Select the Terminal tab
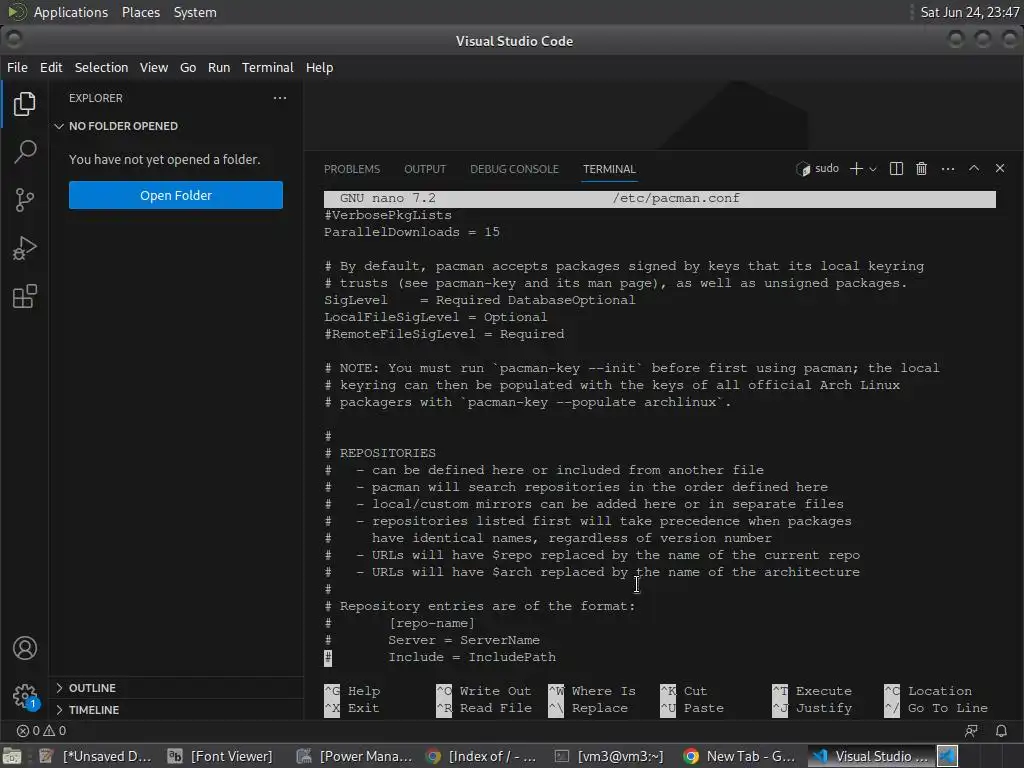 coord(609,169)
